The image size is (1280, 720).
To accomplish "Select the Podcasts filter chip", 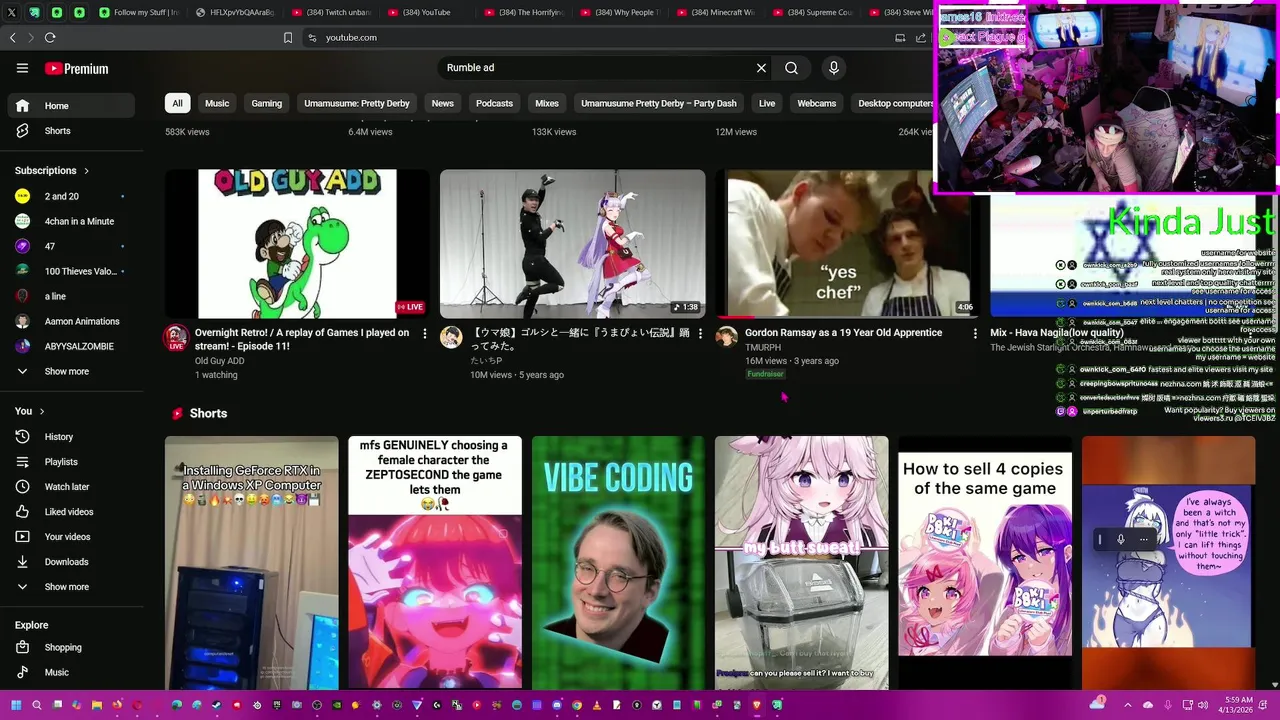I will click(x=494, y=104).
